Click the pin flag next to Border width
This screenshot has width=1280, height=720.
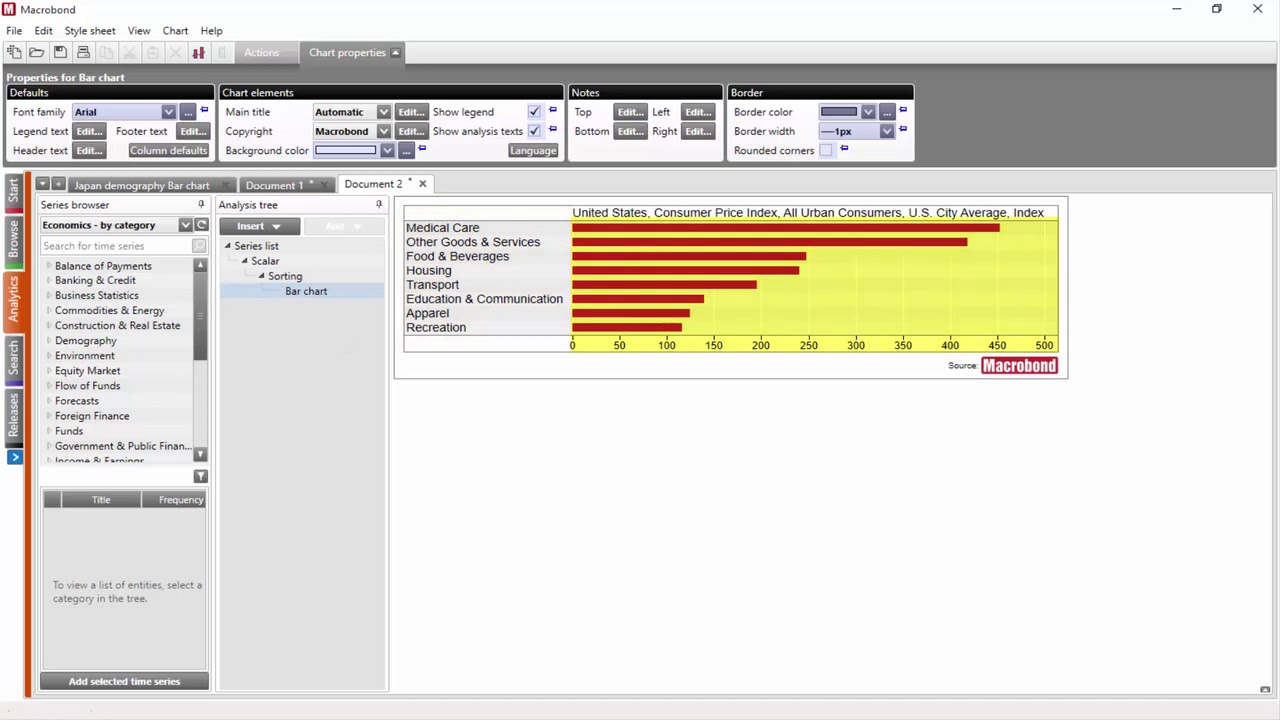point(903,129)
